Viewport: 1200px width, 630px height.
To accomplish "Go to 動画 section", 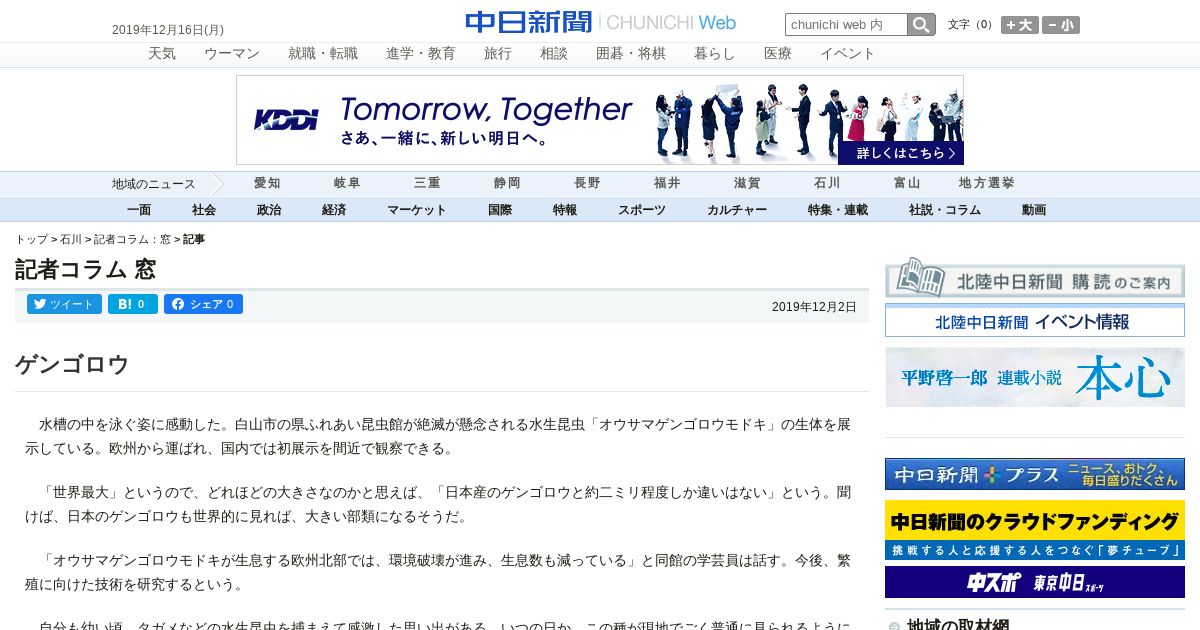I will point(1034,210).
